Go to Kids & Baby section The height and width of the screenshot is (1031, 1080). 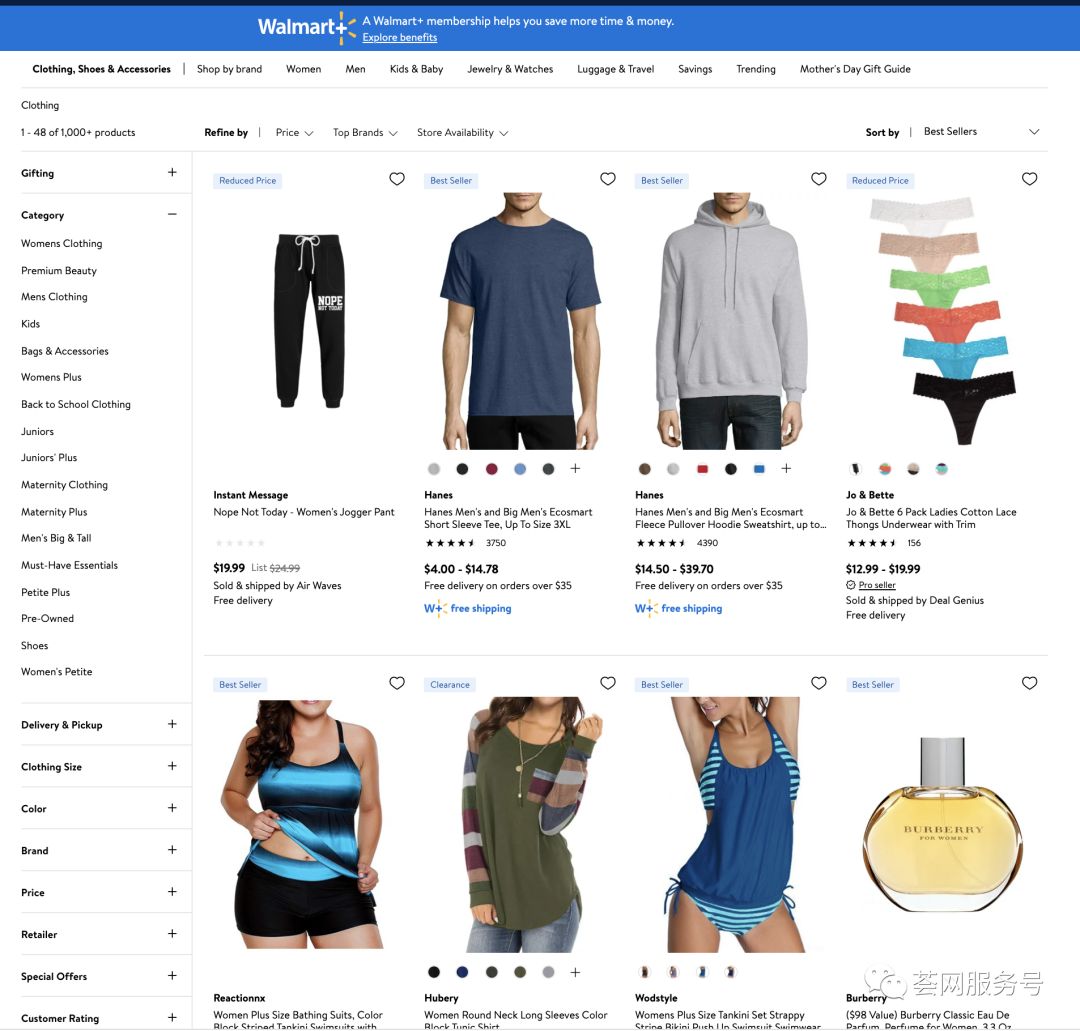pos(416,69)
